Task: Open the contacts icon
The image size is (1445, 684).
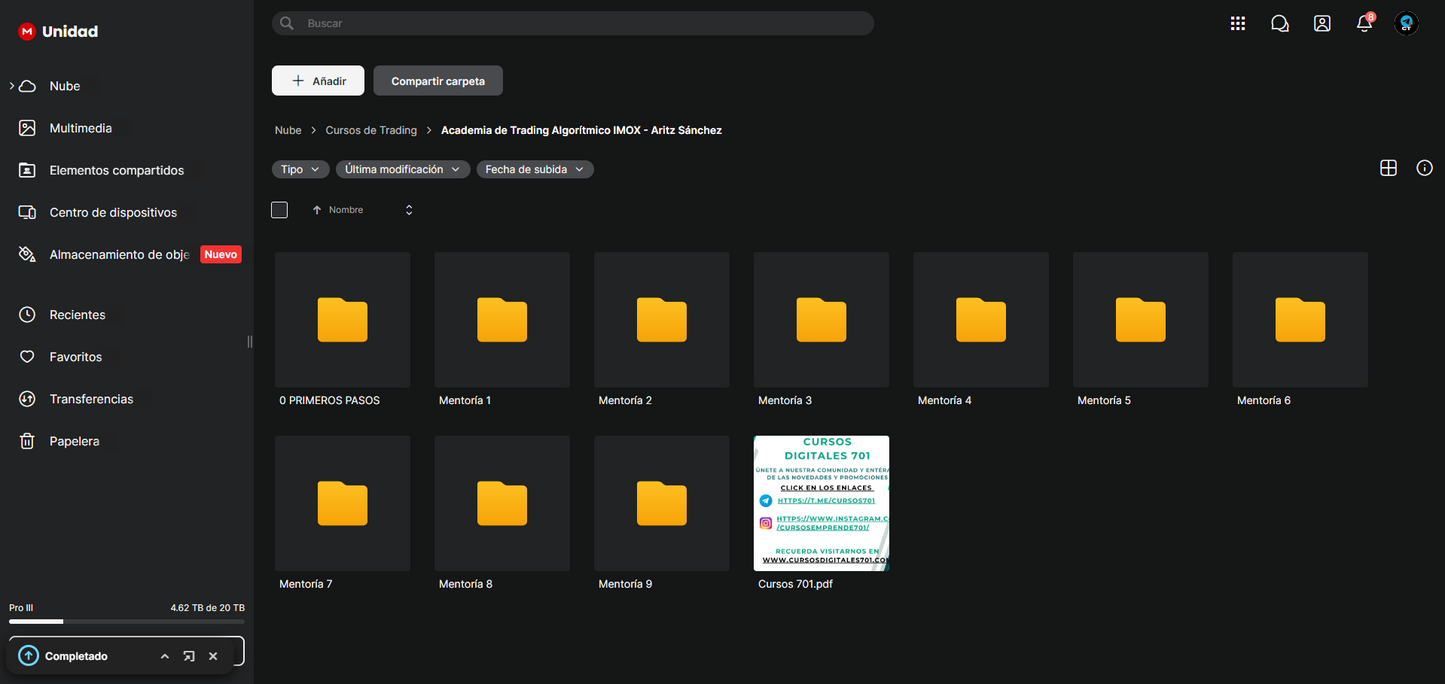Action: [1322, 23]
